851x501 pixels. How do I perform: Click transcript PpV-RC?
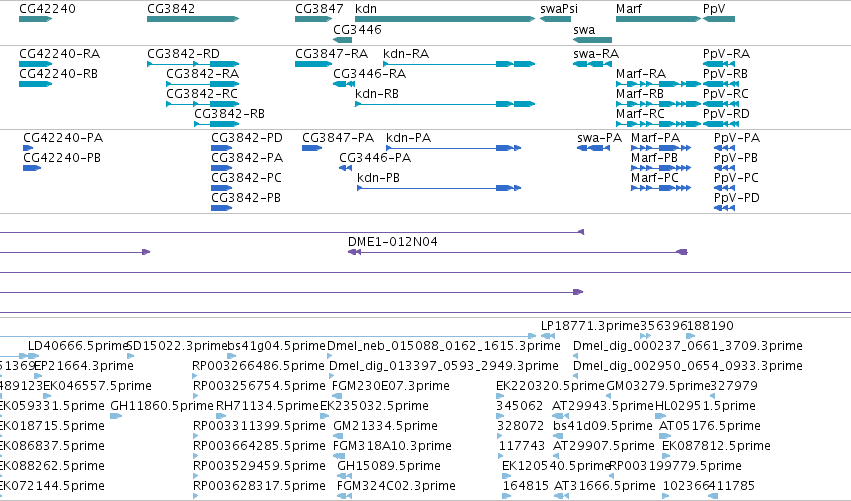(x=721, y=104)
